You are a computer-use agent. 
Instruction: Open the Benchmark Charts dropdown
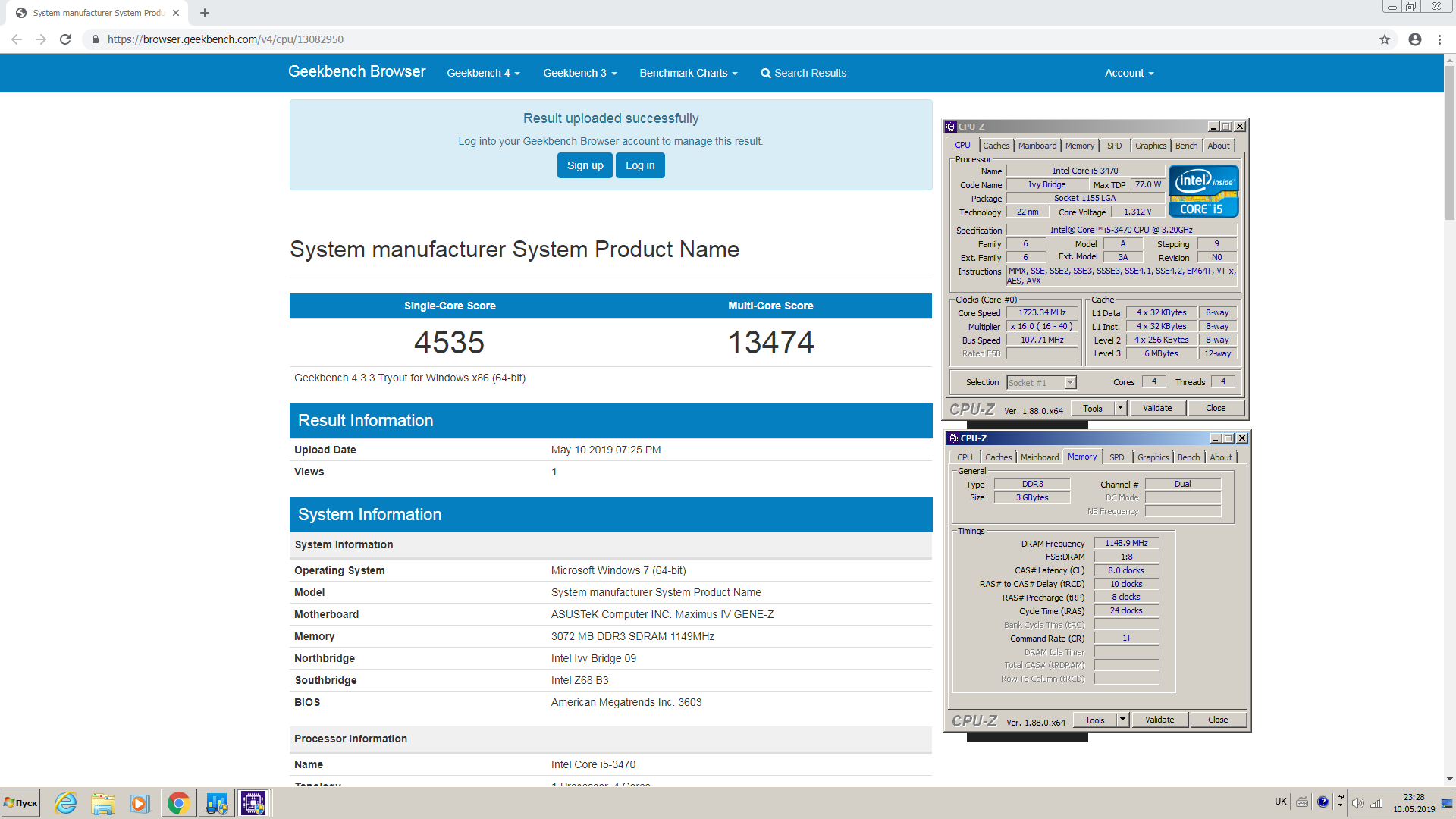(689, 73)
